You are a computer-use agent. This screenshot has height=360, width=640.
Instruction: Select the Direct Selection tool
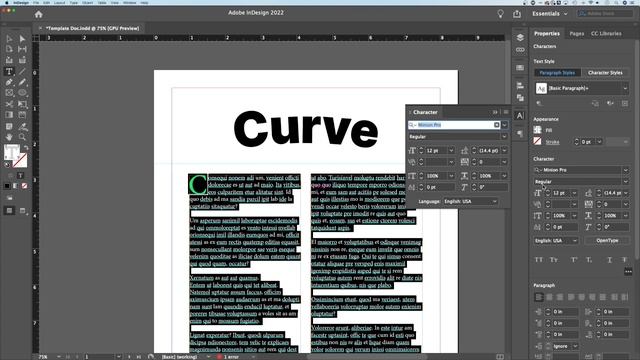tap(22, 39)
